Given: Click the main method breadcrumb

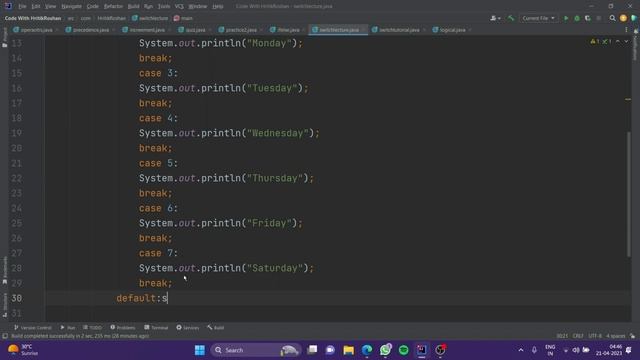Looking at the screenshot, I should (183, 18).
